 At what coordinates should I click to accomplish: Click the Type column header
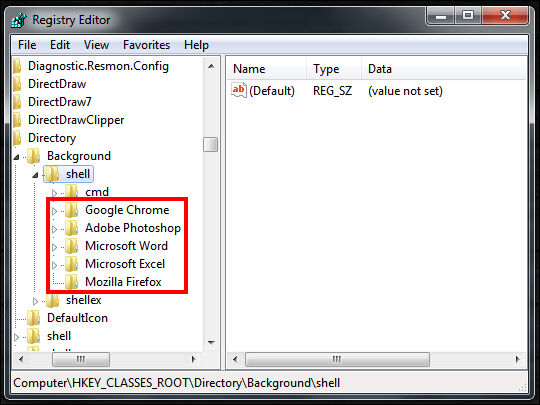(333, 69)
